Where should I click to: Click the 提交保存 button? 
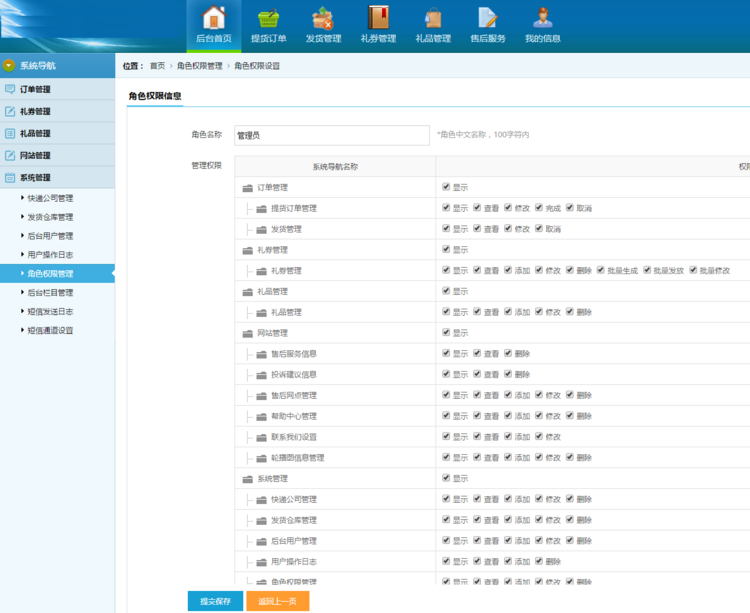tap(215, 601)
